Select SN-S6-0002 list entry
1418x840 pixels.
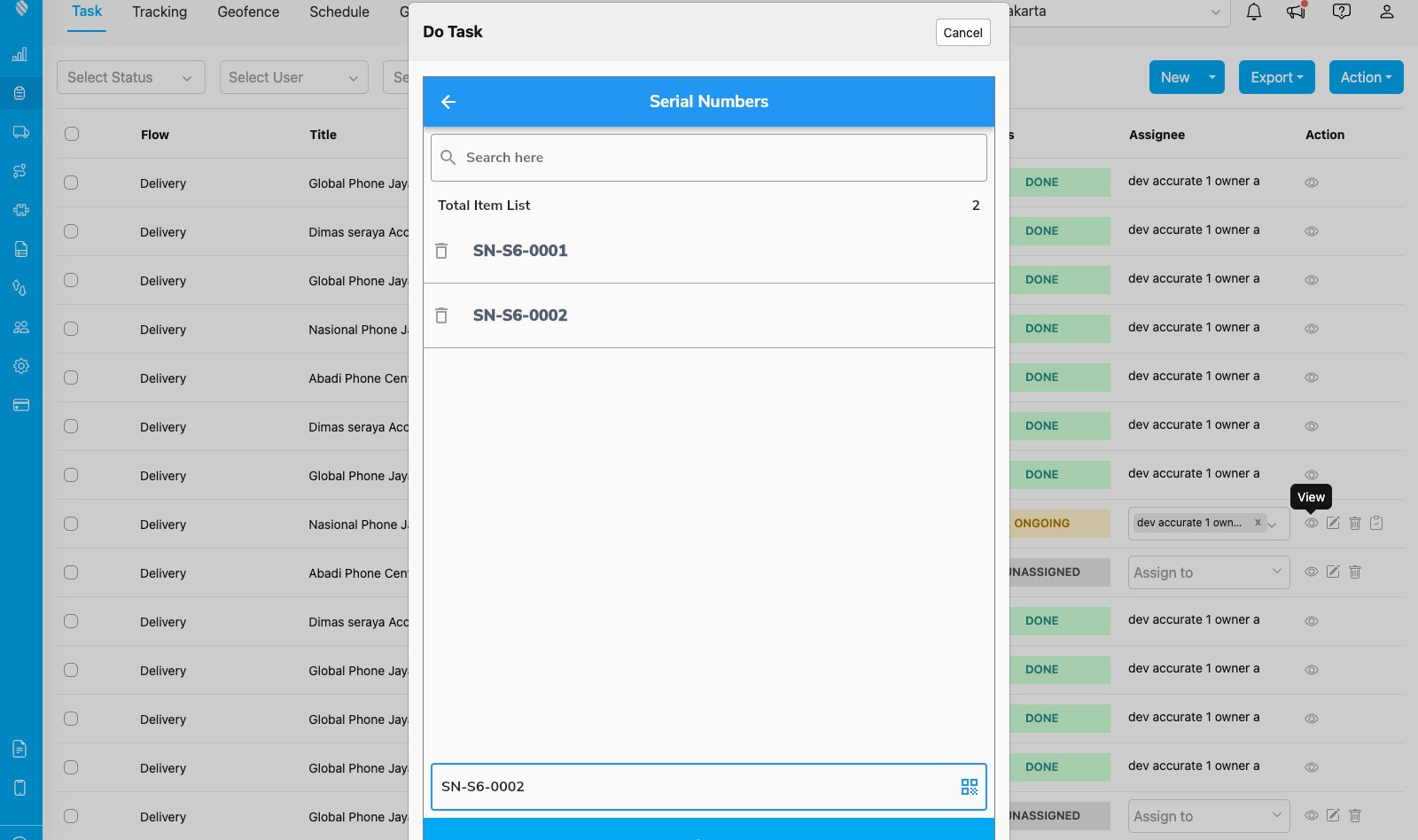click(709, 315)
